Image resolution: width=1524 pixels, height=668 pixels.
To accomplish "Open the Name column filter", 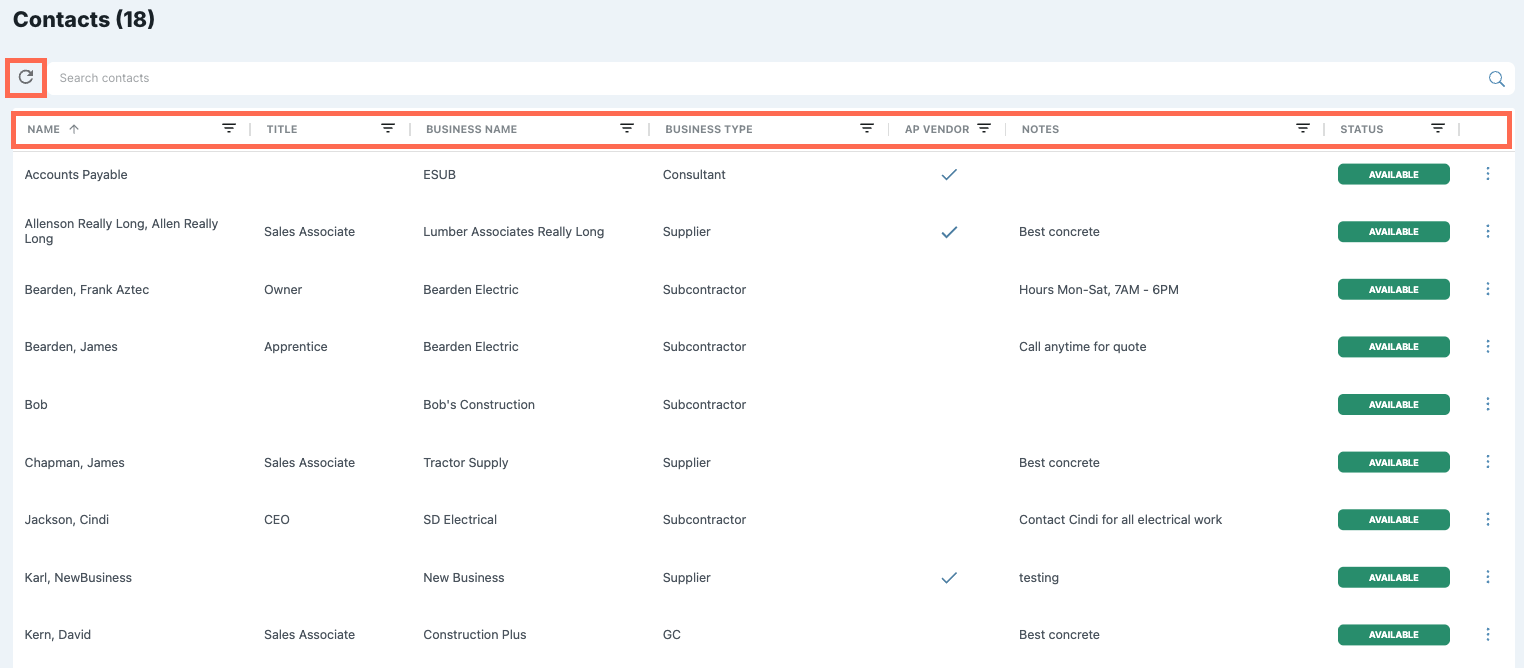I will (229, 128).
